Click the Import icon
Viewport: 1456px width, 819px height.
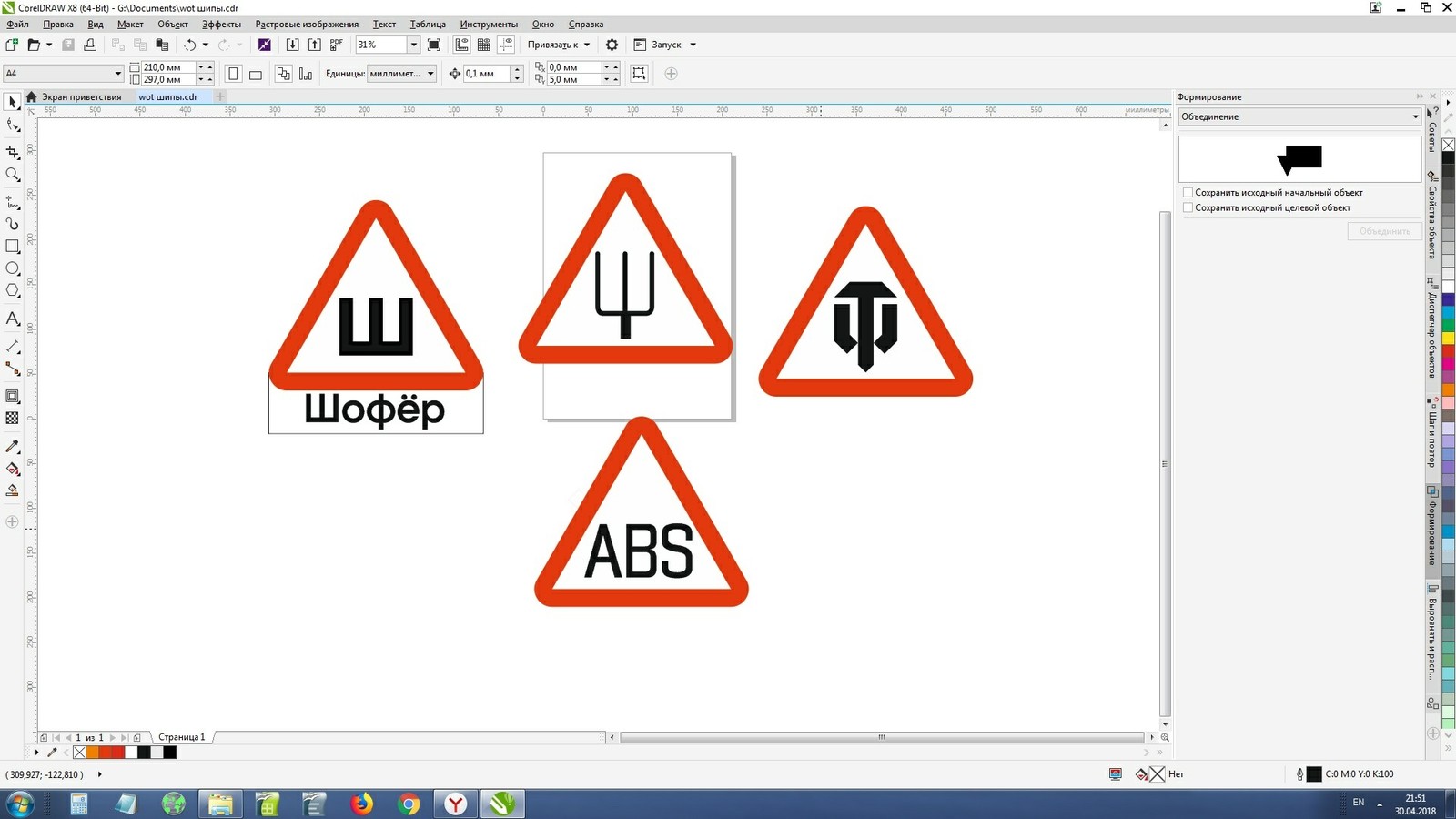coord(292,45)
